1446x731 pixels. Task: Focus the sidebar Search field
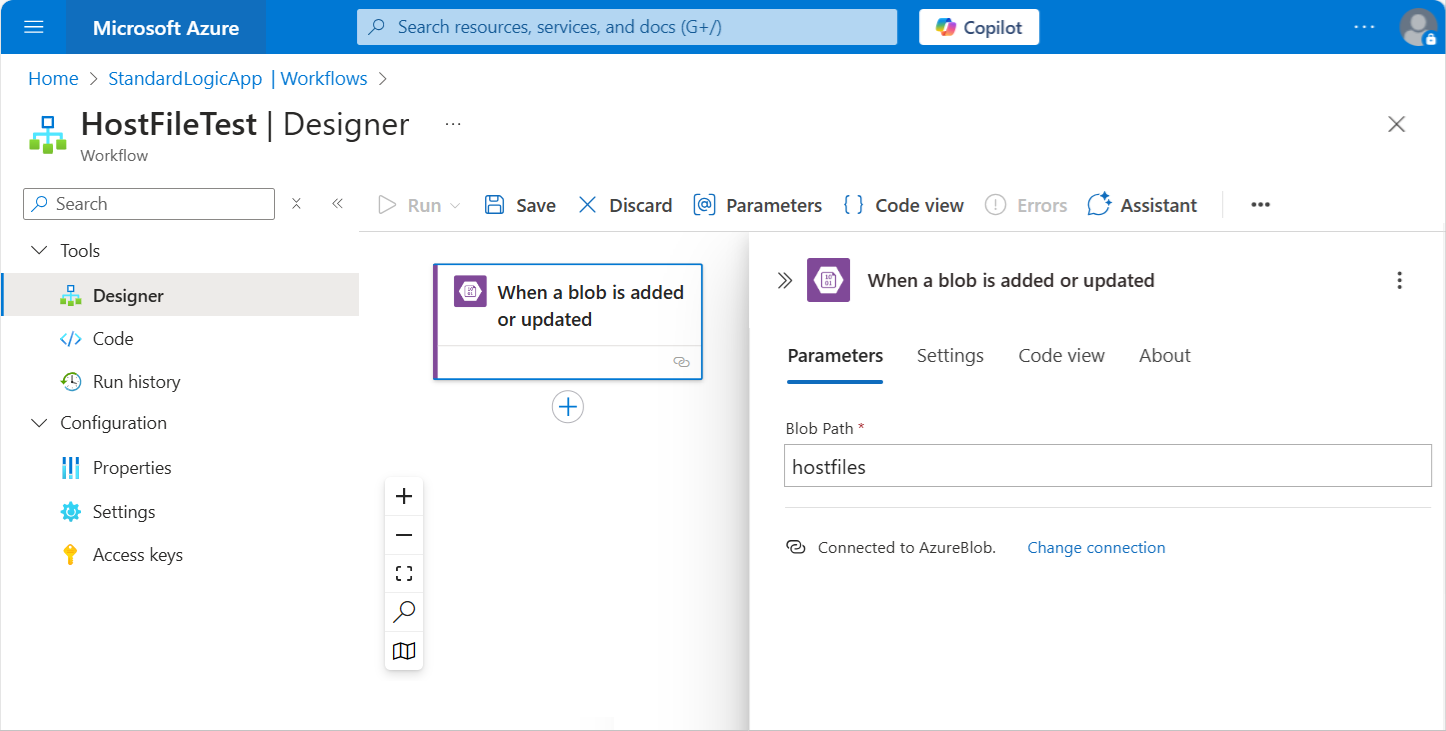[x=149, y=204]
